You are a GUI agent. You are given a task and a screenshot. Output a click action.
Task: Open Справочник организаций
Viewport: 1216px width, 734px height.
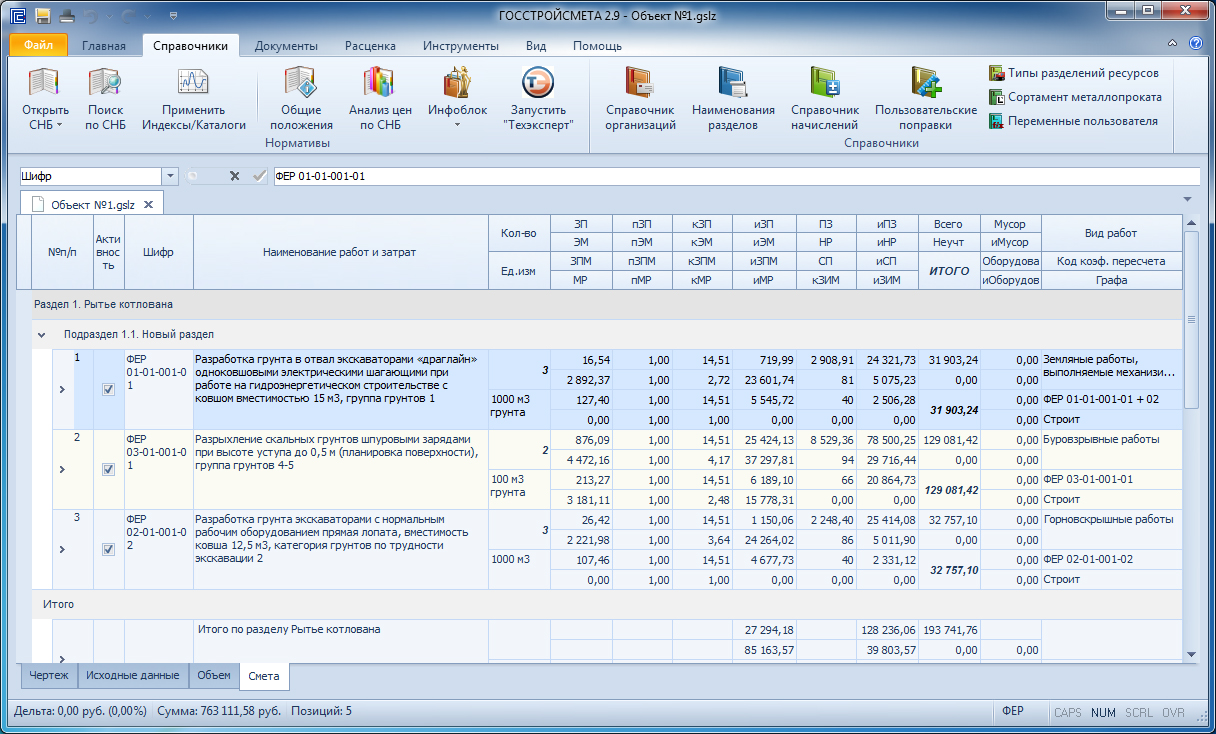click(640, 98)
